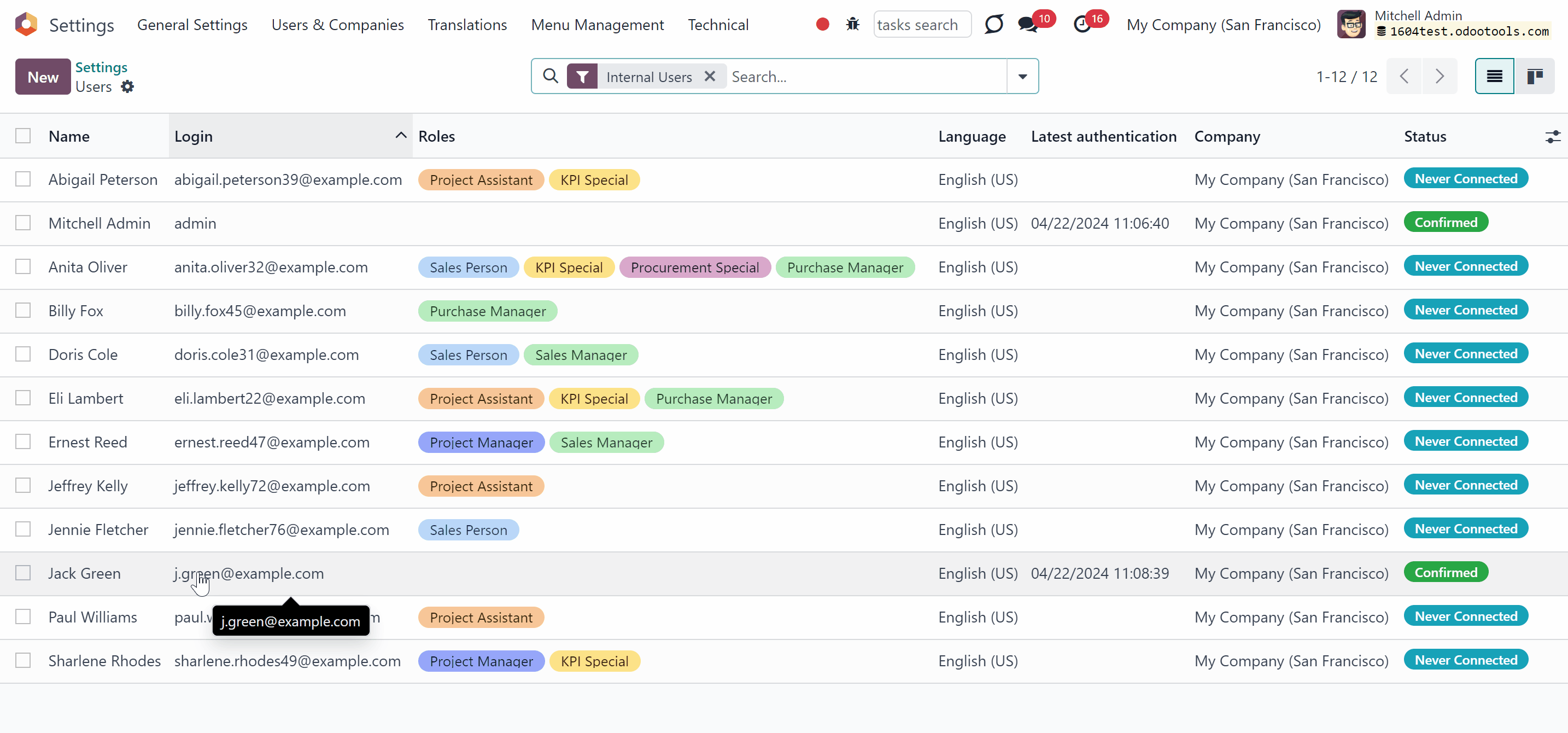Open the activities clock icon with badge 16
The height and width of the screenshot is (733, 1568).
[1081, 25]
